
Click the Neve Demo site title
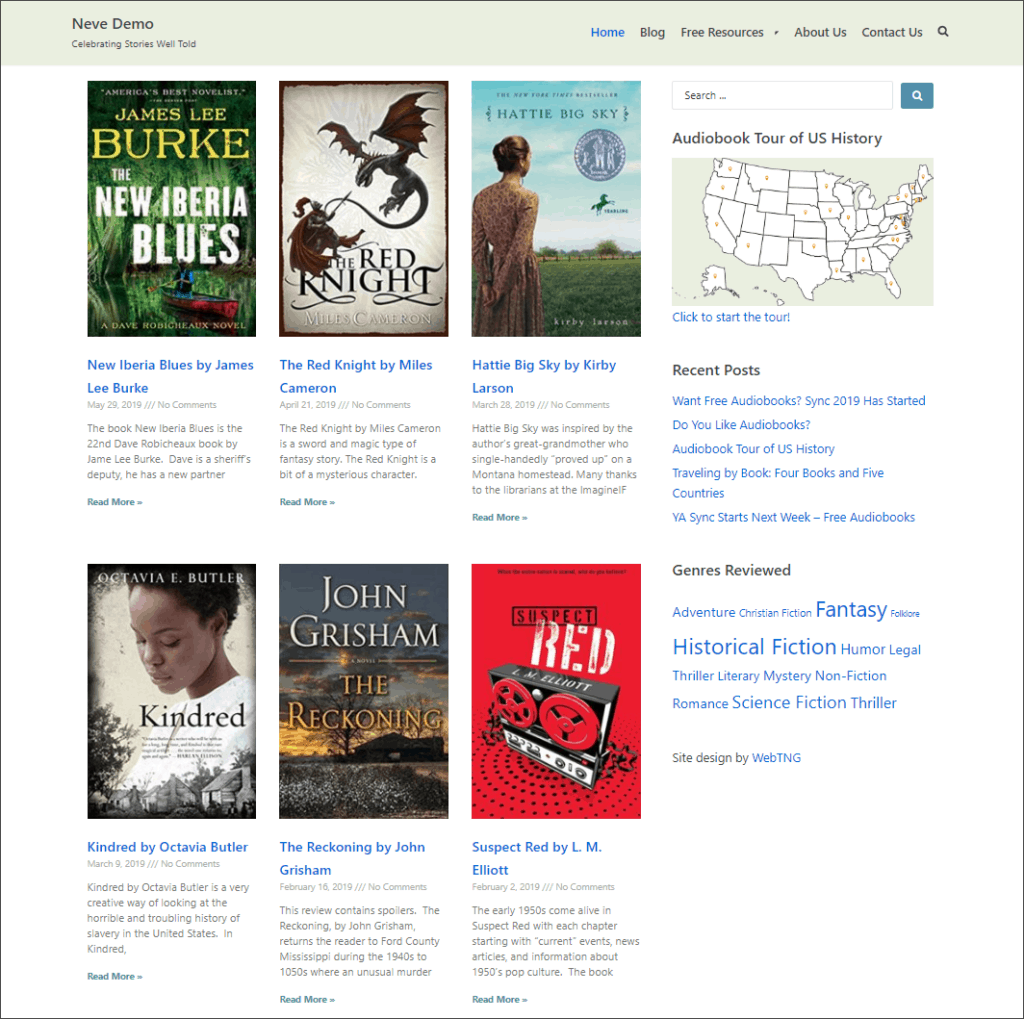tap(112, 24)
